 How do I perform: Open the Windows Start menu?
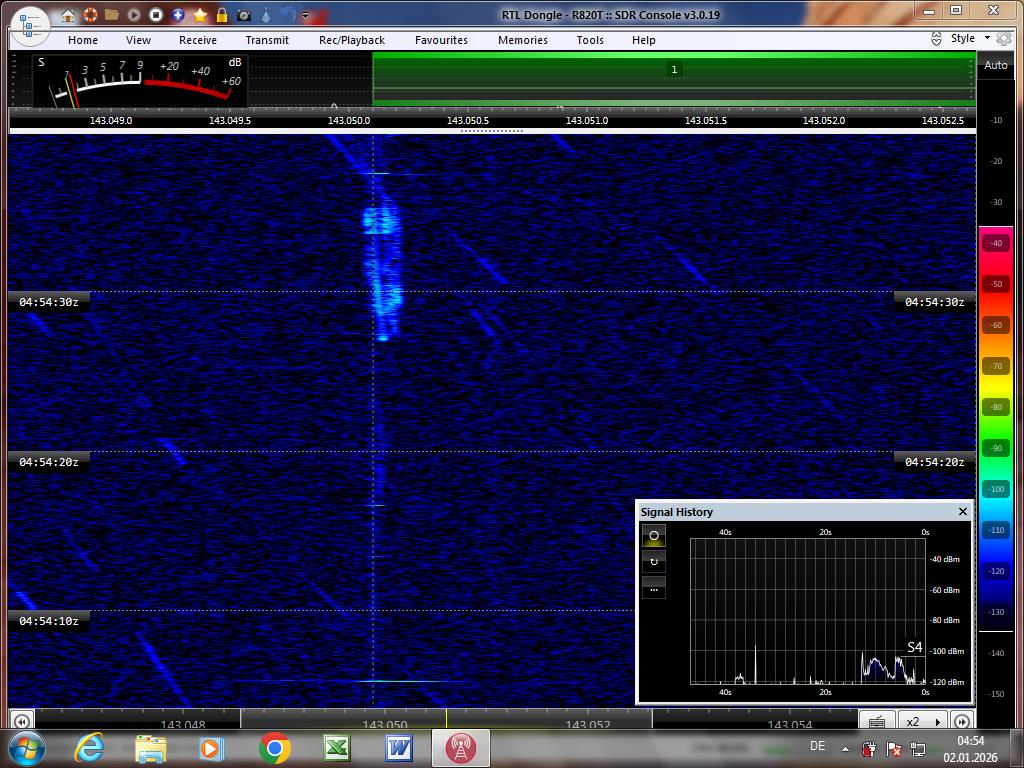tap(25, 748)
